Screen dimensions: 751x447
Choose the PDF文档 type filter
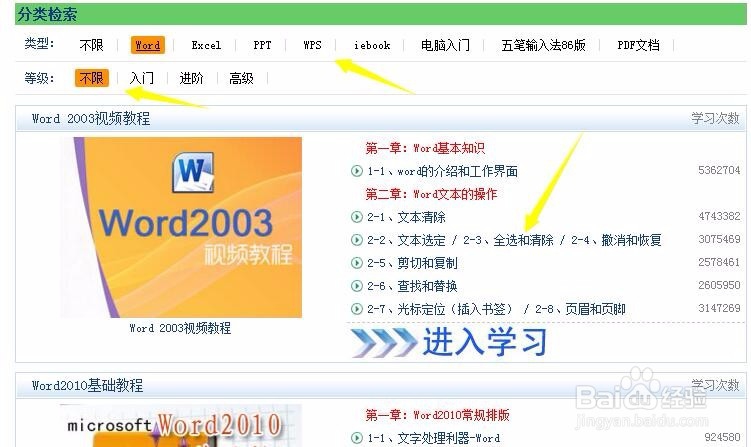(638, 45)
